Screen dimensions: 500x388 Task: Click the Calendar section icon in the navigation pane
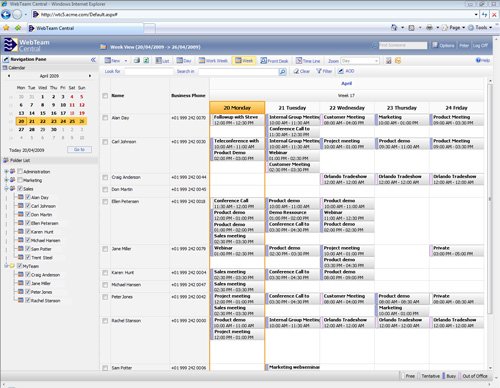pyautogui.click(x=5, y=68)
